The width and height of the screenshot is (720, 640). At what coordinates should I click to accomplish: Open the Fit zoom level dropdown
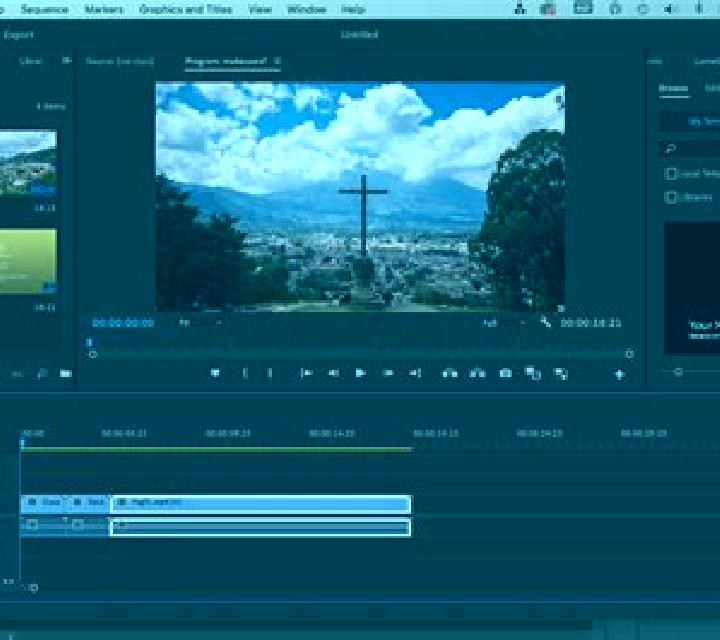(x=200, y=323)
